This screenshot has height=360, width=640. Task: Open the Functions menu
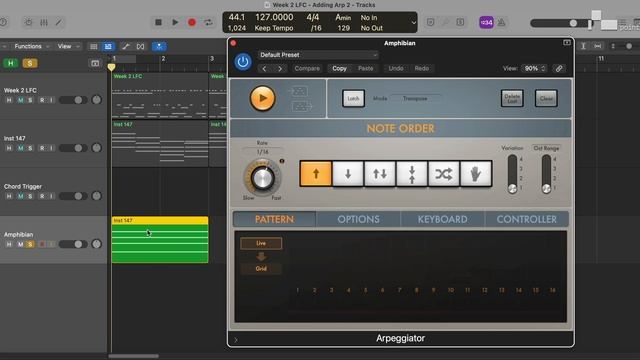pos(31,47)
